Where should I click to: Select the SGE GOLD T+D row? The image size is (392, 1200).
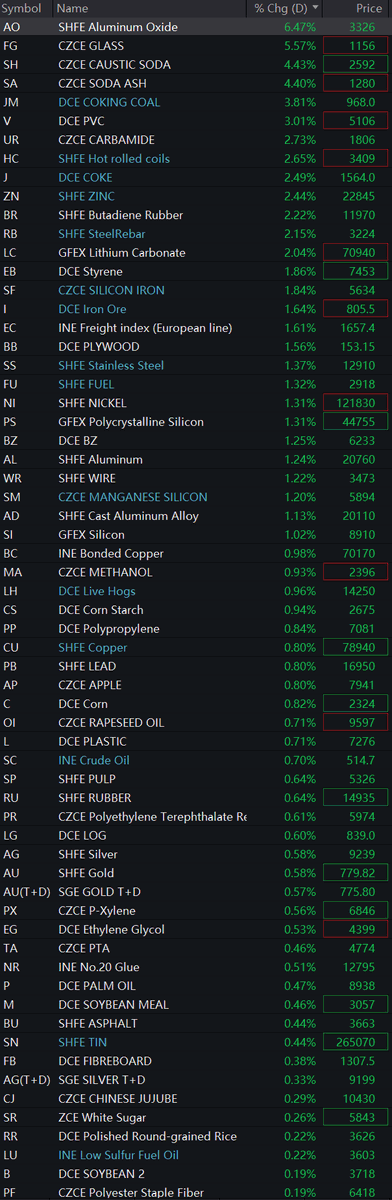[196, 891]
